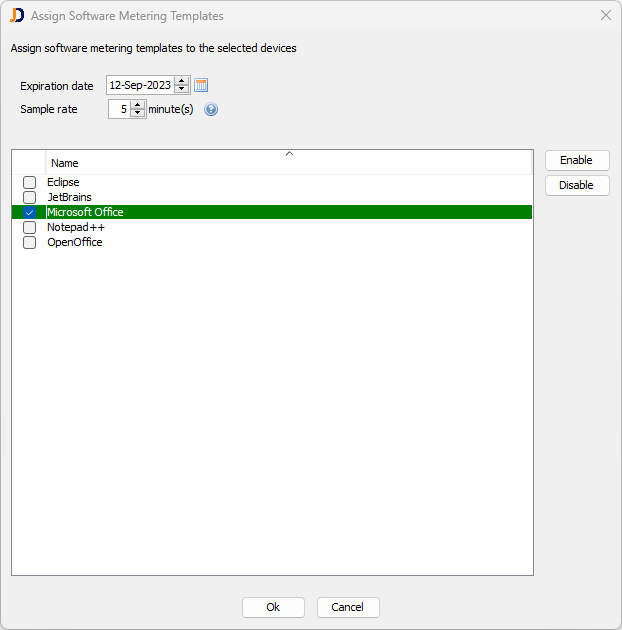Screen dimensions: 622x630
Task: Cancel the template assignment dialog
Action: tap(348, 607)
